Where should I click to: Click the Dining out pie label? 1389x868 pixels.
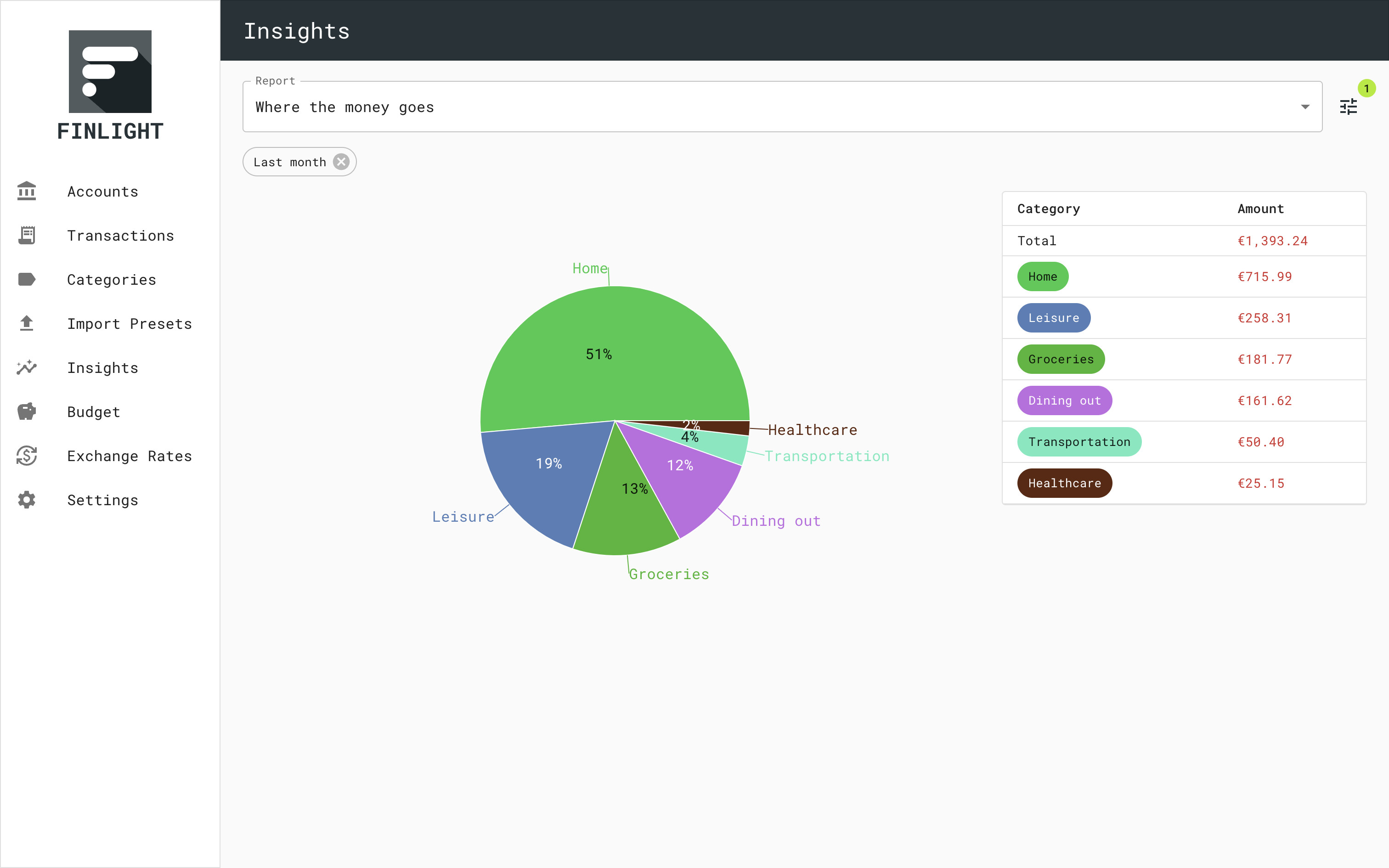[x=775, y=521]
